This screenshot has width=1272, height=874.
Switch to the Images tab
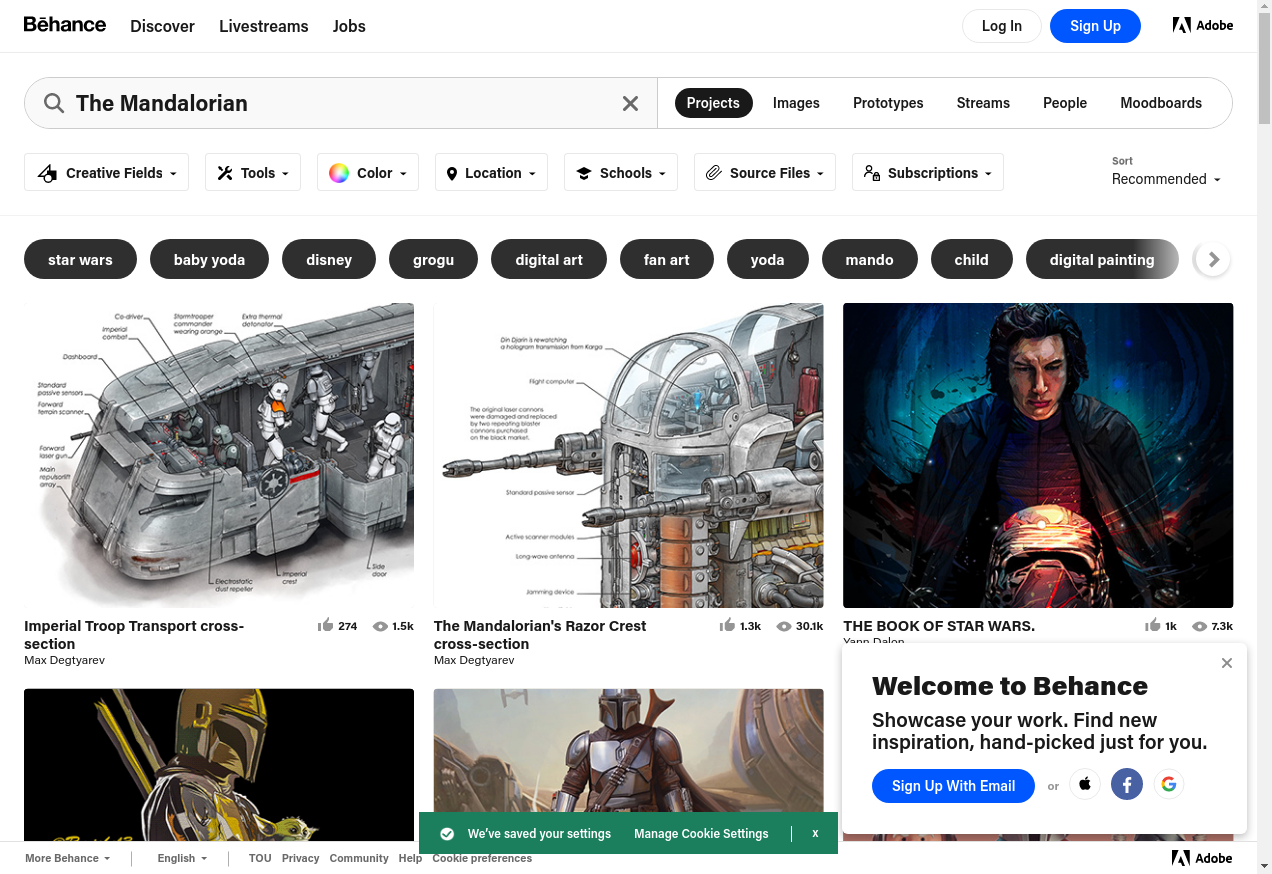coord(796,103)
